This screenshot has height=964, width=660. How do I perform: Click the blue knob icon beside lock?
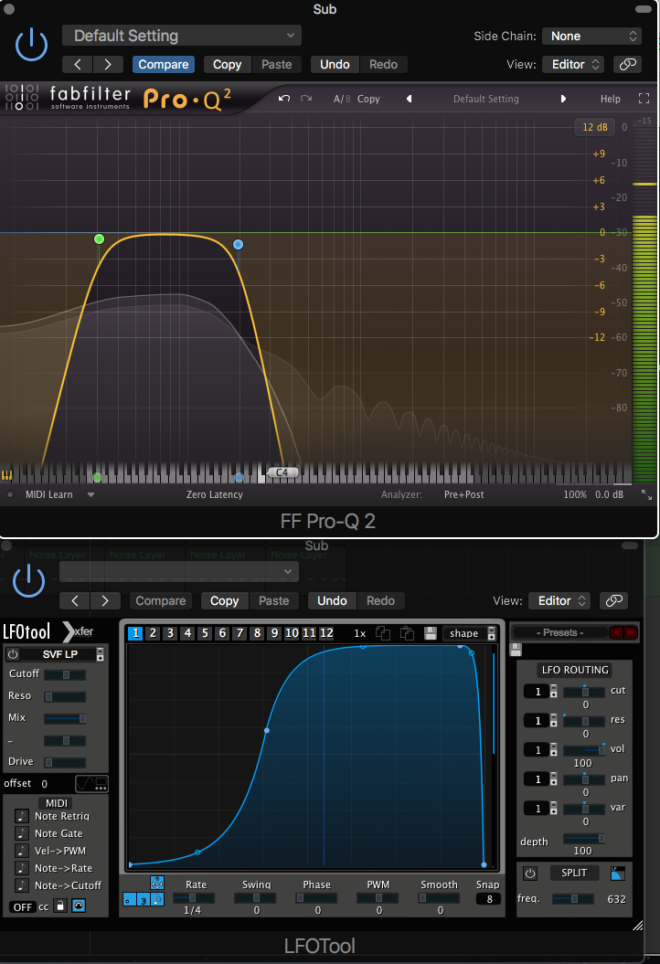click(79, 906)
